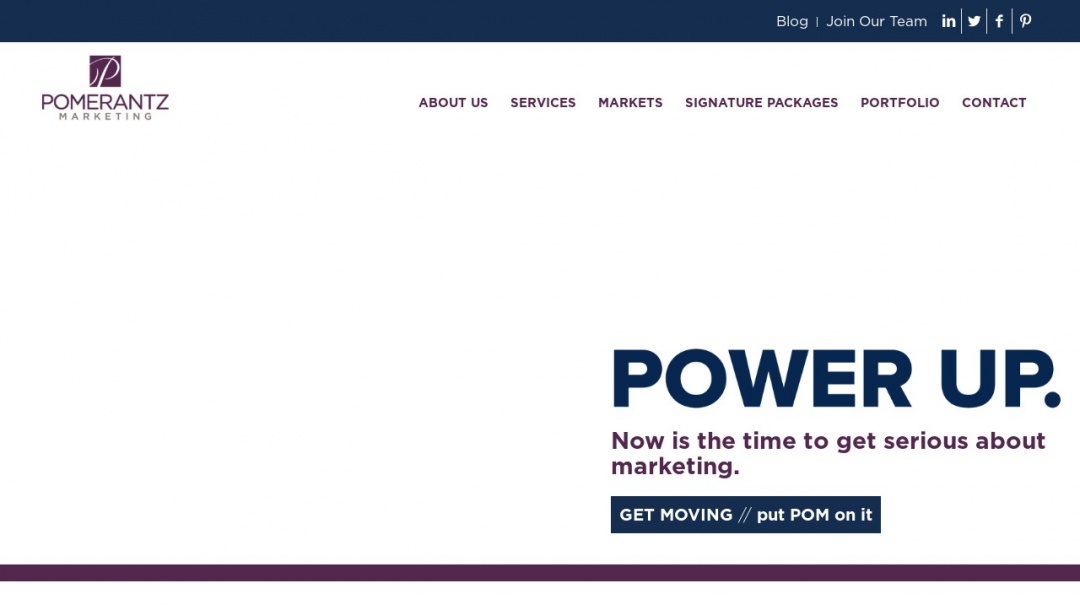Click the Twitter bird icon

pyautogui.click(x=973, y=20)
